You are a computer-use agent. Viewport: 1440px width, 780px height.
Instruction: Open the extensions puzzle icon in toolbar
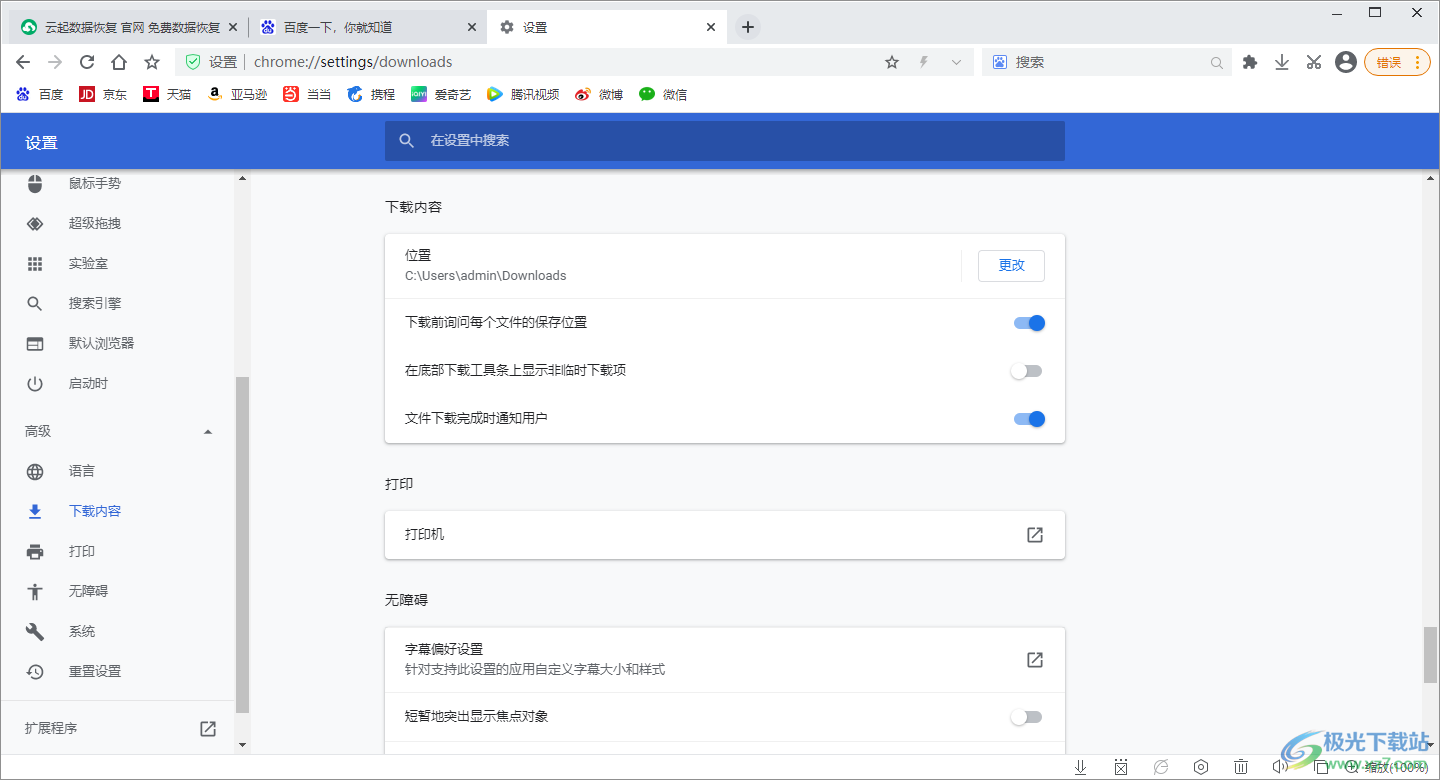tap(1250, 61)
